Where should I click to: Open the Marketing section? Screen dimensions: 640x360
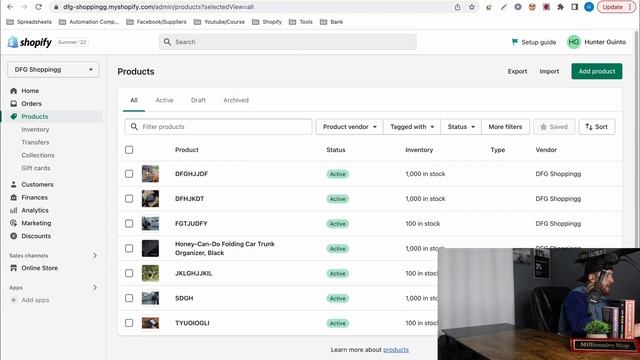(x=36, y=223)
